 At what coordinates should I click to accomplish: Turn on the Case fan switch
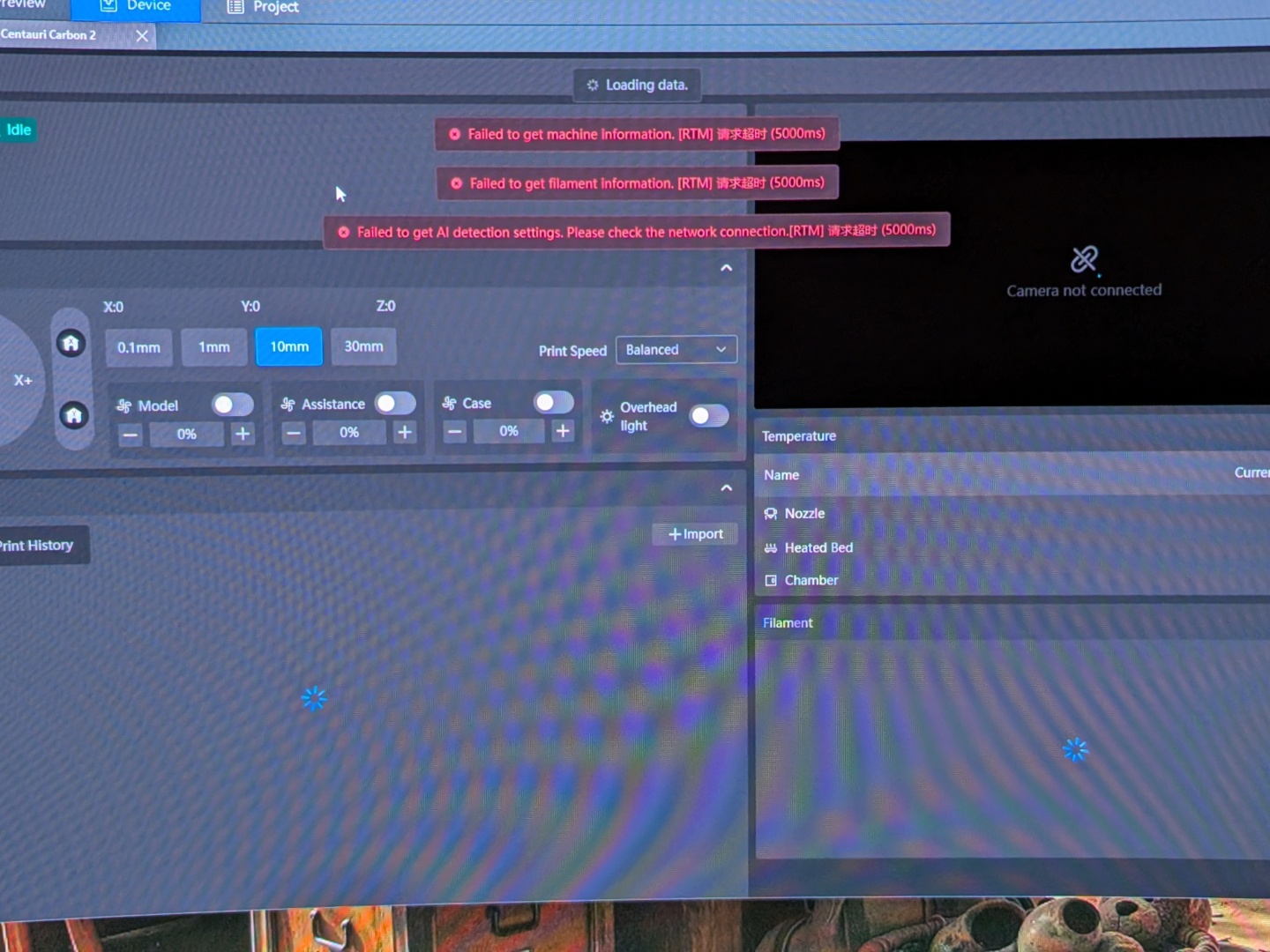pyautogui.click(x=554, y=402)
